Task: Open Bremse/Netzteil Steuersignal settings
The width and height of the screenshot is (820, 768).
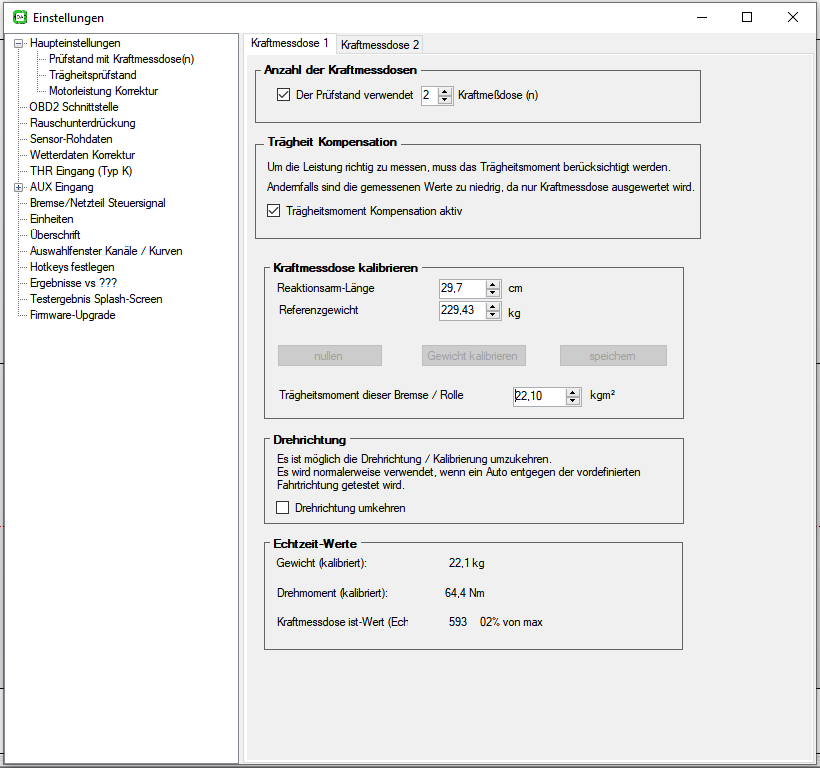Action: pyautogui.click(x=98, y=203)
